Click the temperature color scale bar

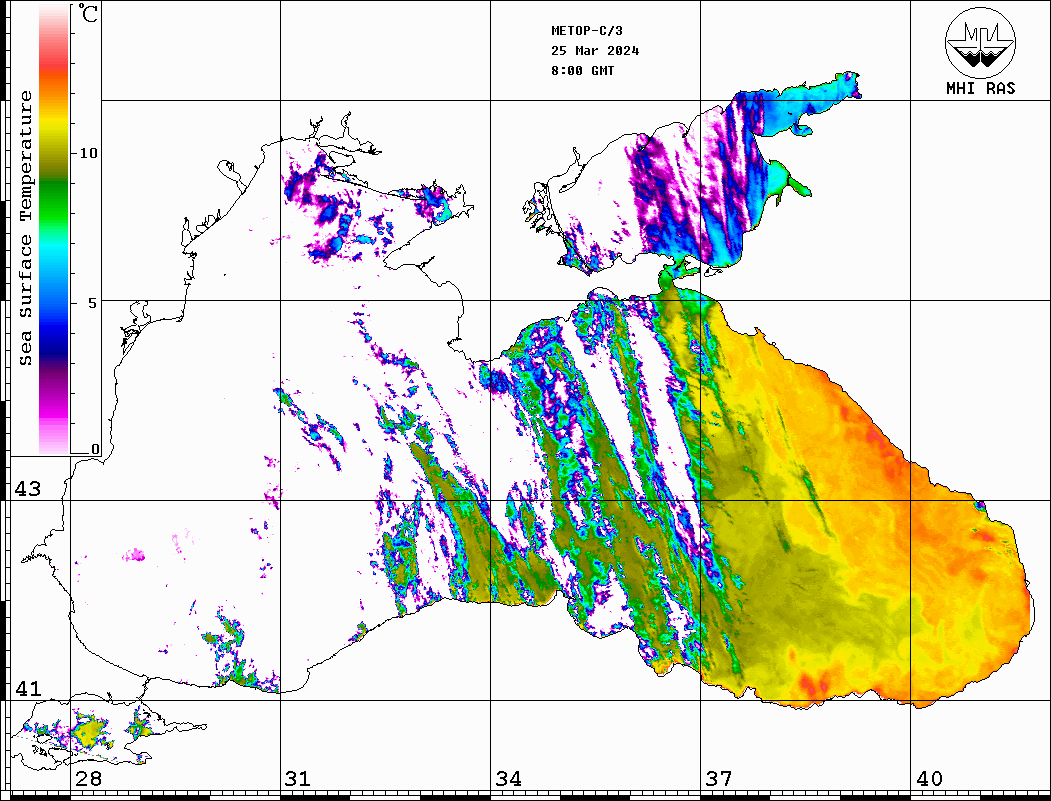[x=54, y=229]
